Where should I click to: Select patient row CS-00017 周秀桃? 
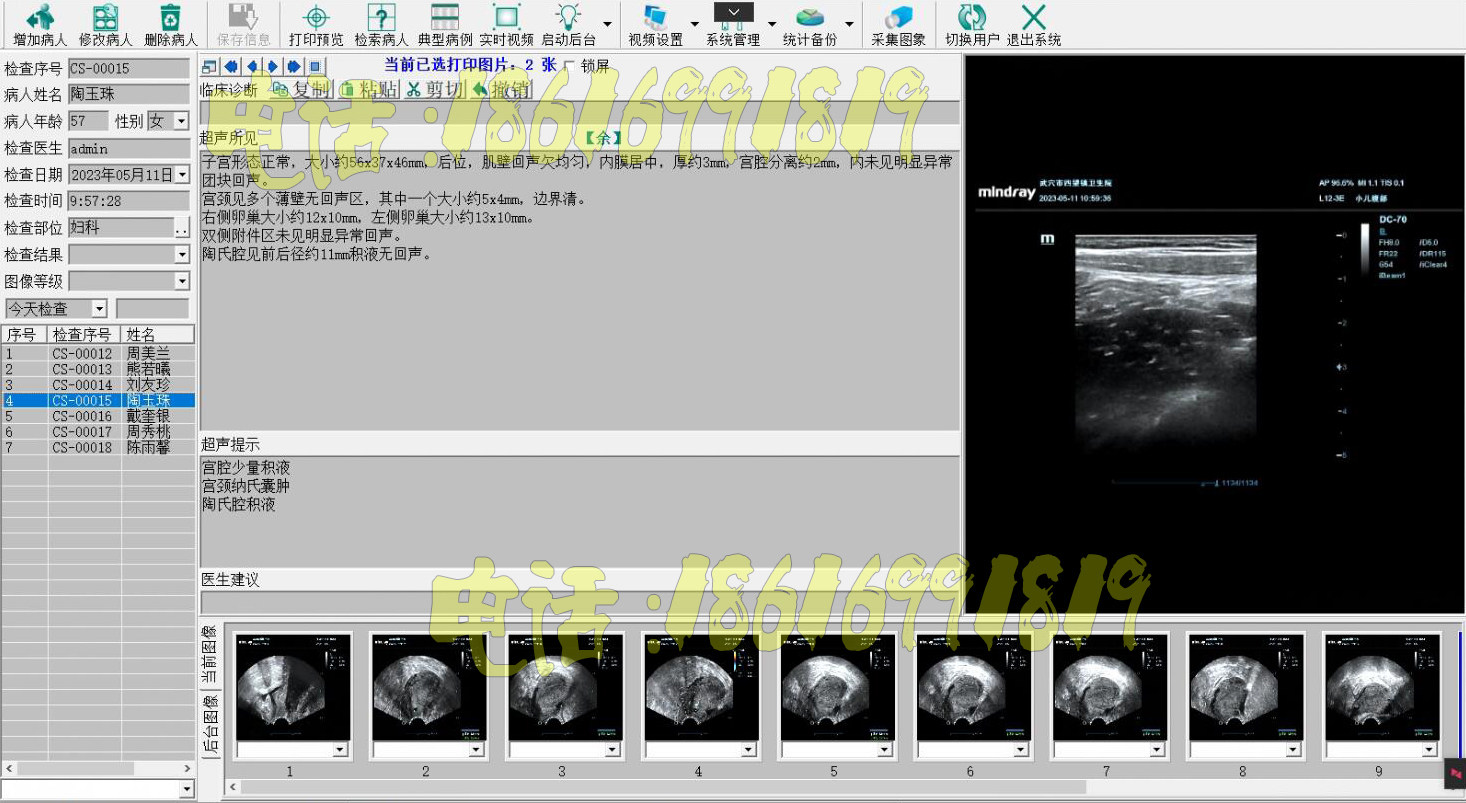coord(98,432)
